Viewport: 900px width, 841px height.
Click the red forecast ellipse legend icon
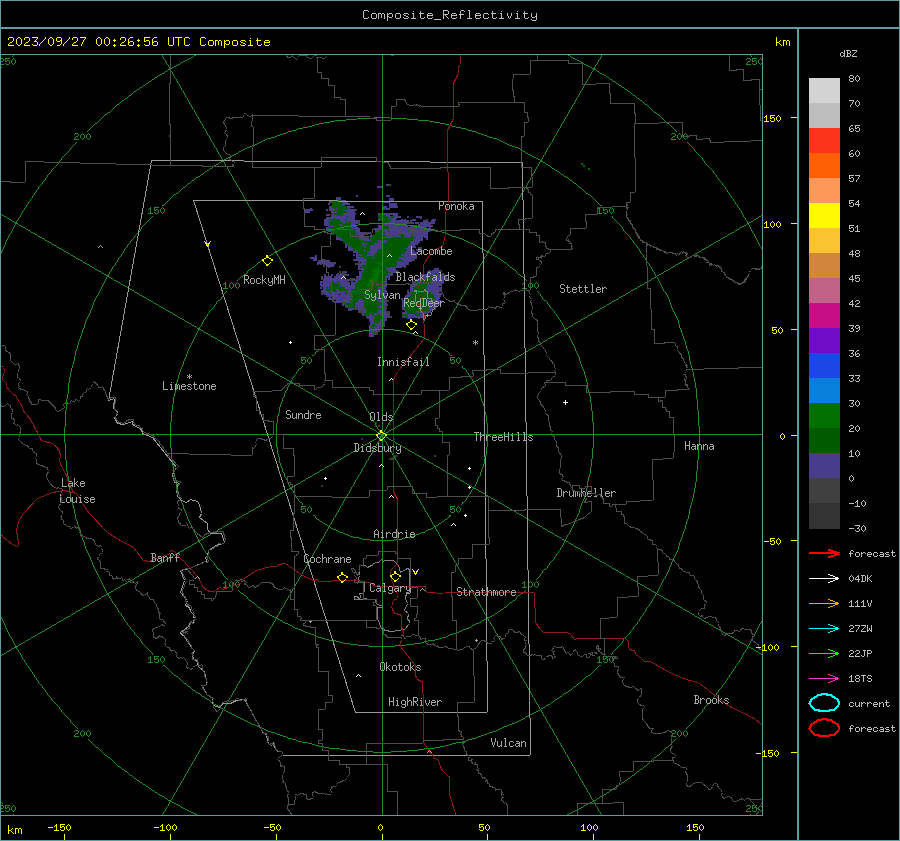point(824,728)
